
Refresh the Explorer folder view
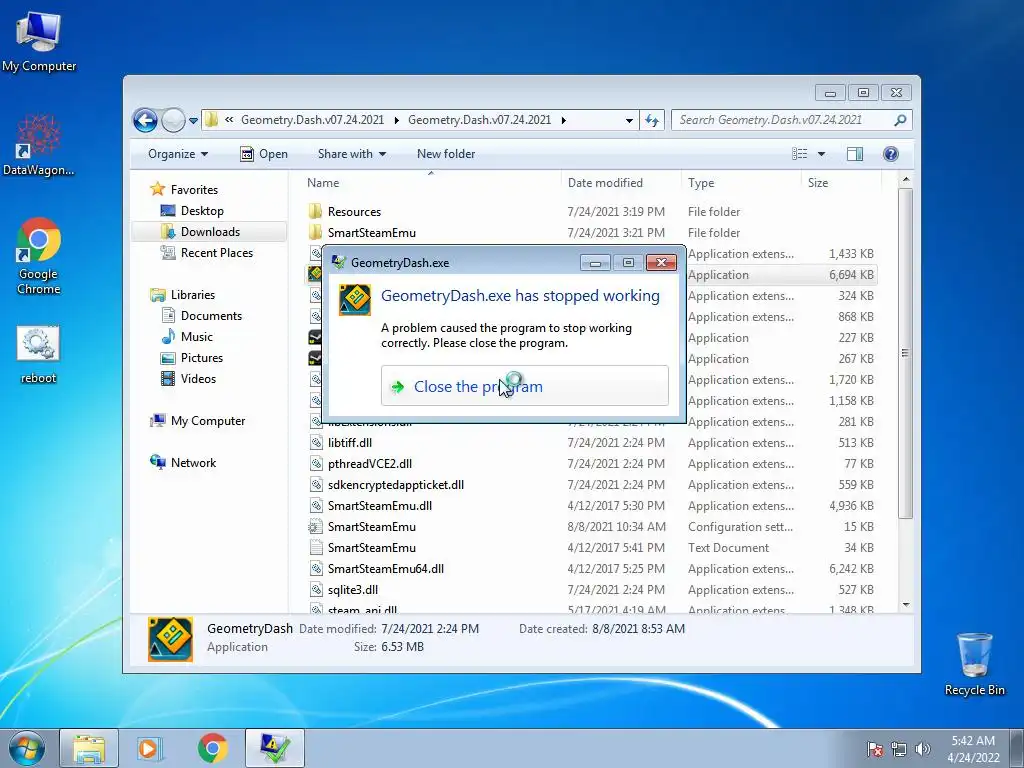pyautogui.click(x=652, y=120)
